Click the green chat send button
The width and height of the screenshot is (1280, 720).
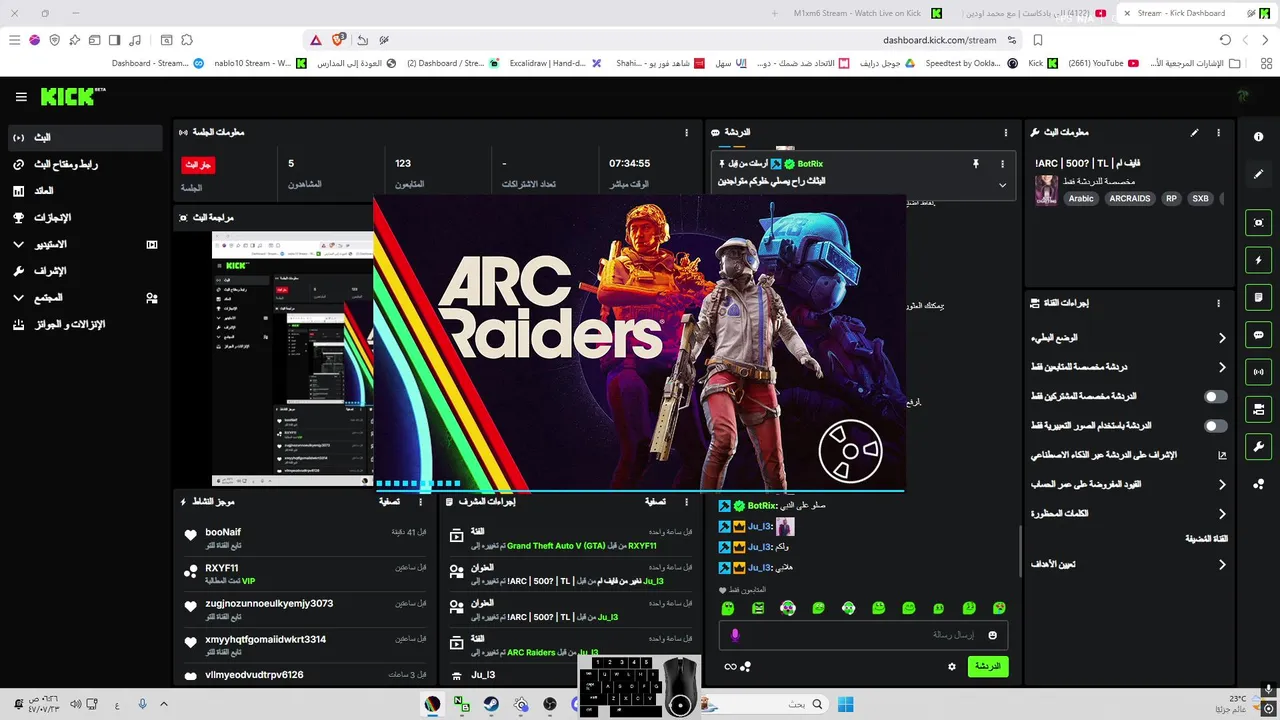(x=987, y=666)
